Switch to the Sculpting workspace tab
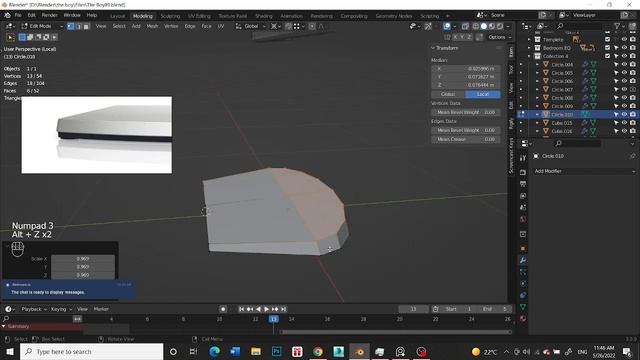640x360 pixels. click(x=170, y=16)
